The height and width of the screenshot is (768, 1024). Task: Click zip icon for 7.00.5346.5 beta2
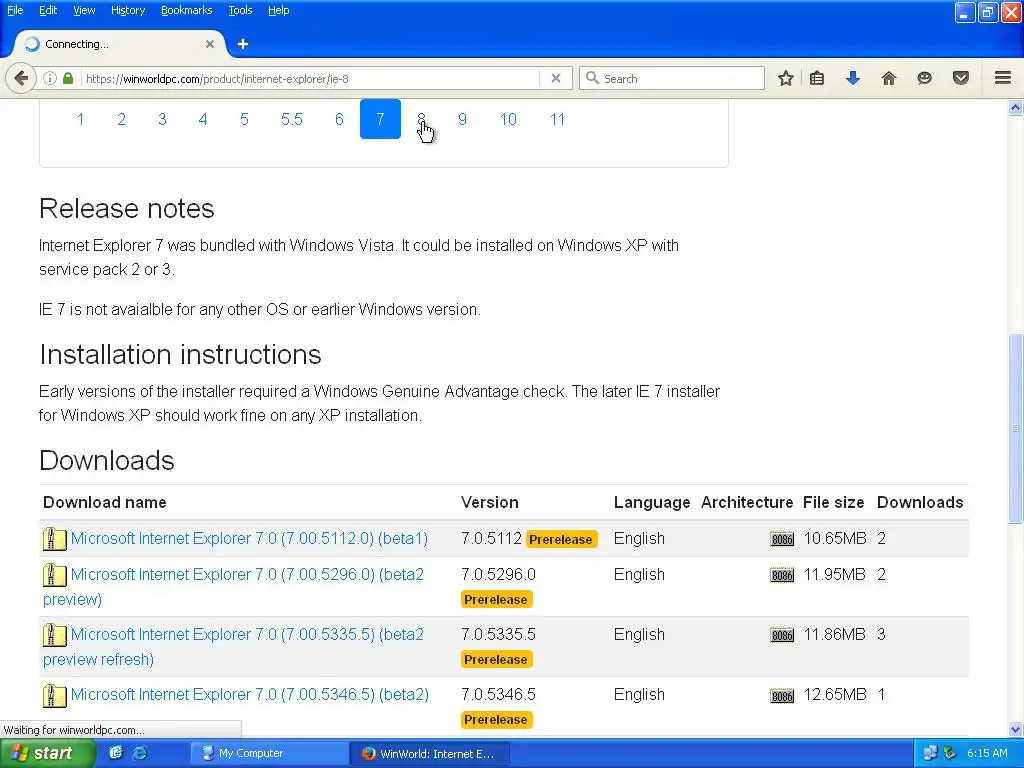click(x=55, y=695)
